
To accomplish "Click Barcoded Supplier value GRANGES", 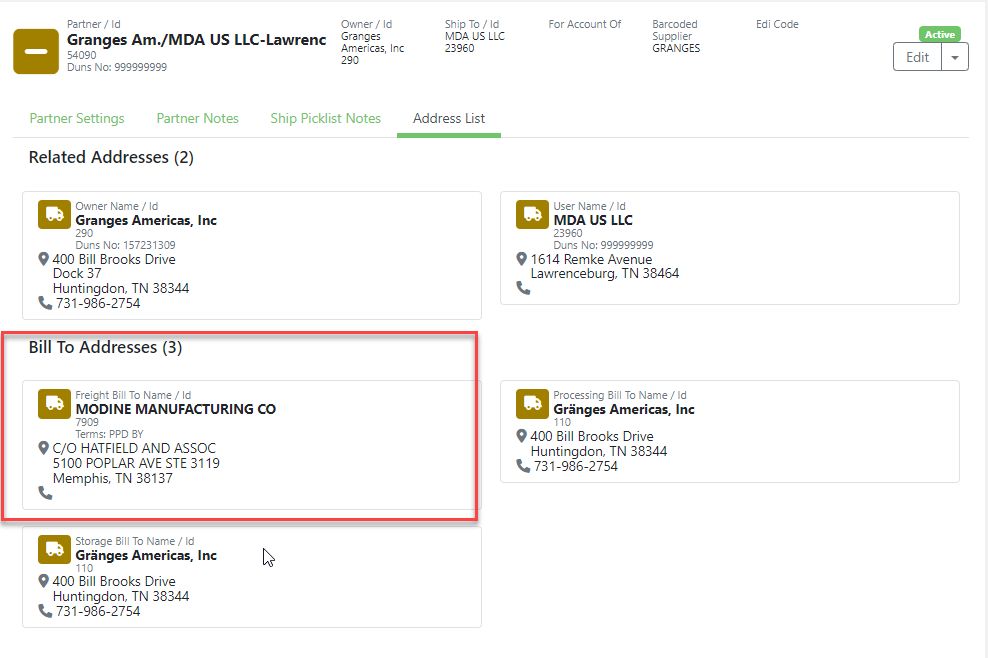I will (x=676, y=49).
